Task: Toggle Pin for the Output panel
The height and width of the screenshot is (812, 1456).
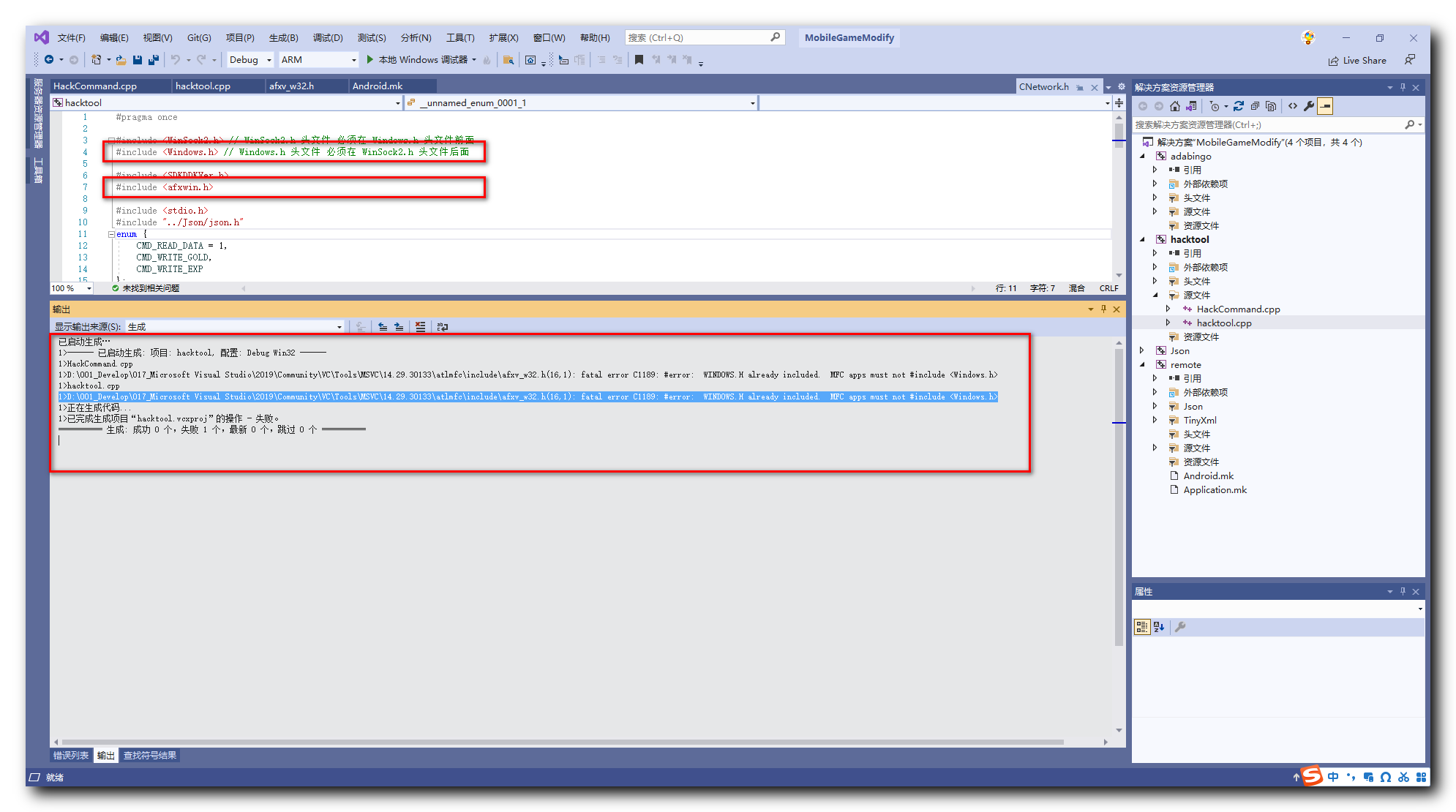Action: tap(1104, 309)
